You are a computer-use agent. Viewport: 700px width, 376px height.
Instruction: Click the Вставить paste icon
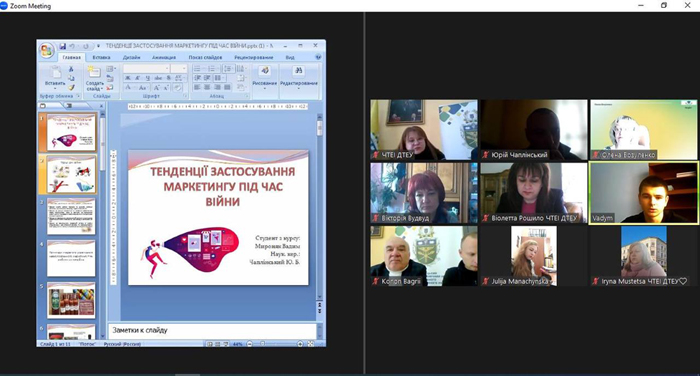tap(55, 72)
